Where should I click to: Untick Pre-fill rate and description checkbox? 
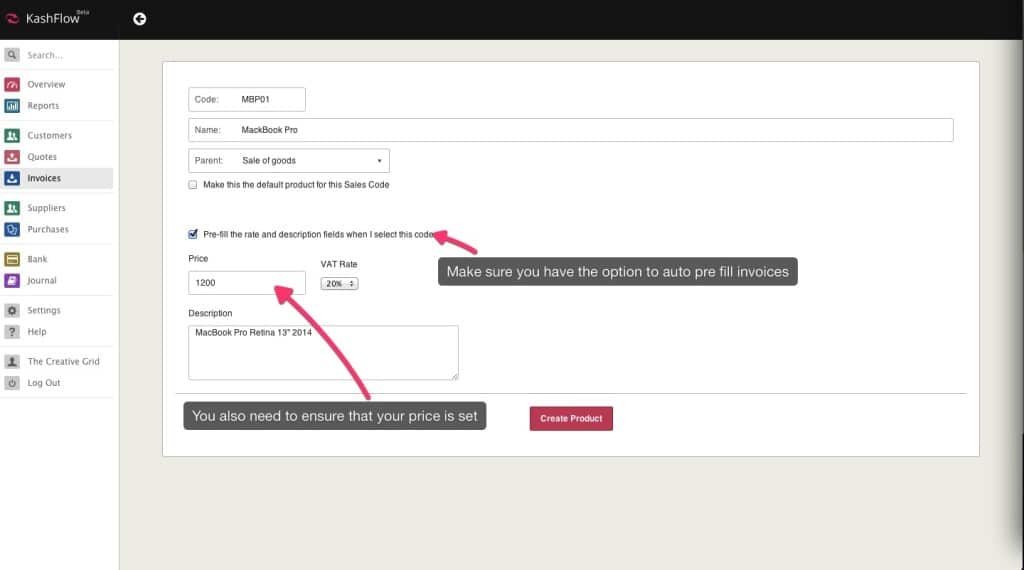pyautogui.click(x=193, y=234)
